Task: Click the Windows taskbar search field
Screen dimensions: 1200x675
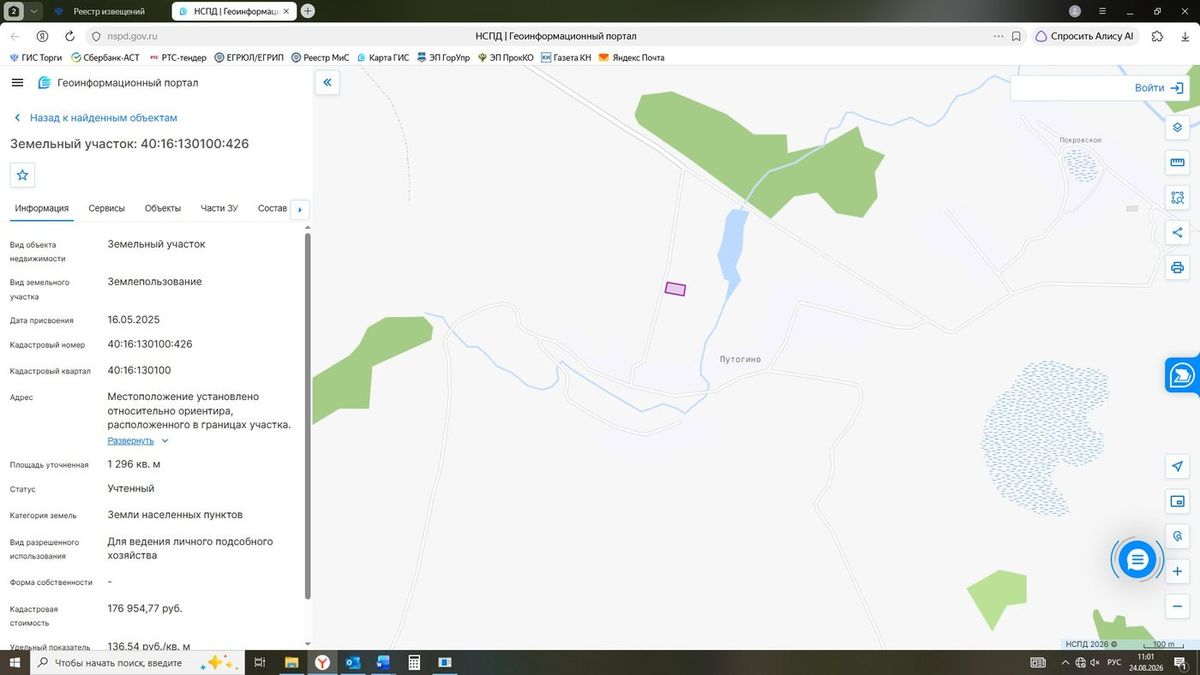Action: tap(118, 663)
